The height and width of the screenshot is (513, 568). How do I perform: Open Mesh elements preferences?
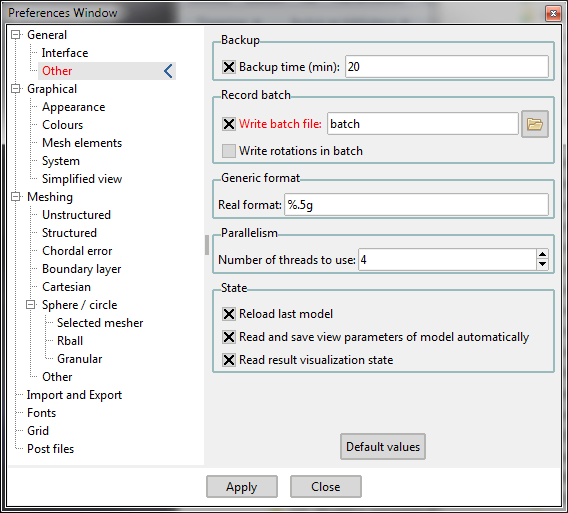click(82, 143)
